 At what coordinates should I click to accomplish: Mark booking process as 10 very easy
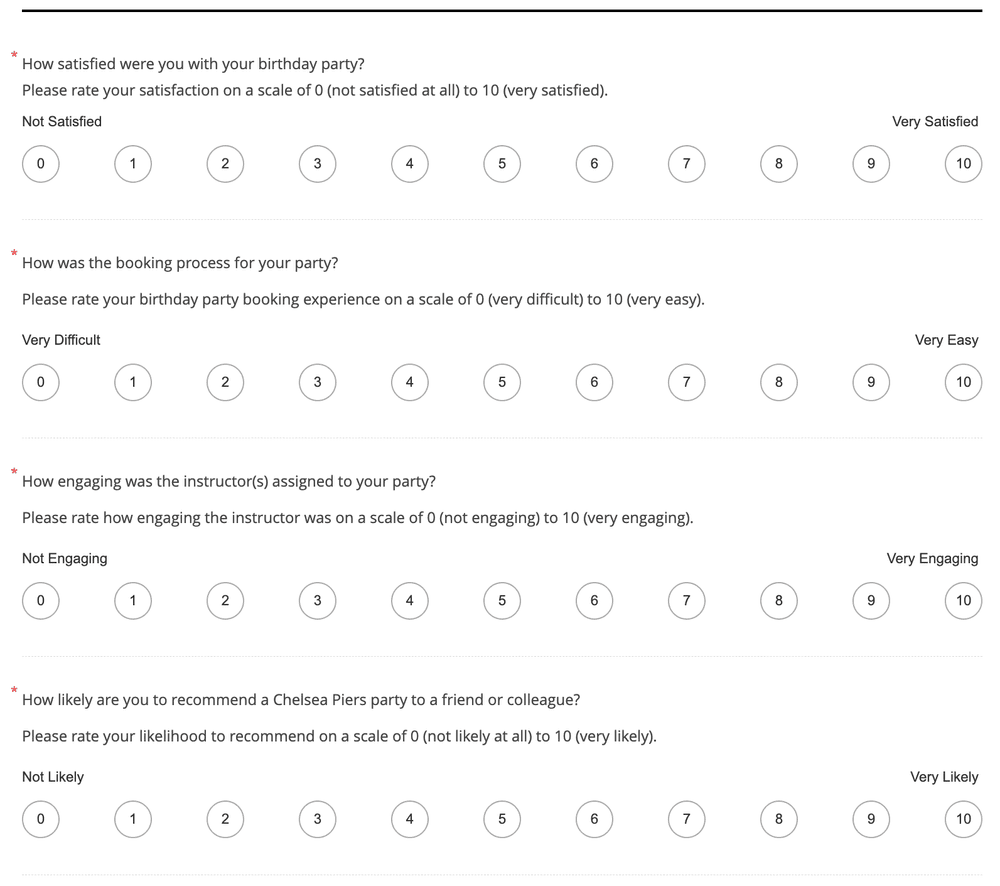point(963,382)
